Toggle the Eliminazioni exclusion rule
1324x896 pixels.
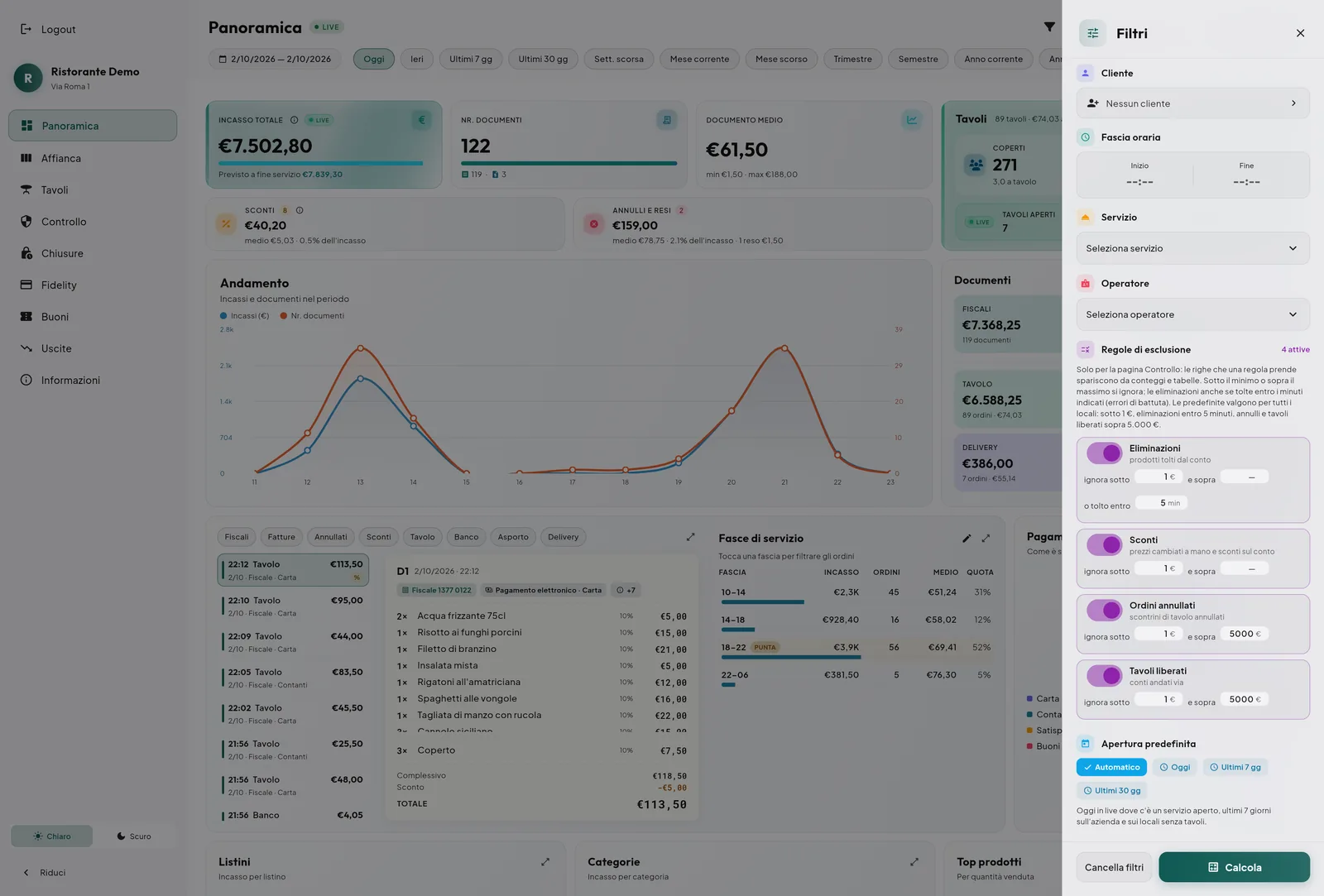click(x=1104, y=453)
